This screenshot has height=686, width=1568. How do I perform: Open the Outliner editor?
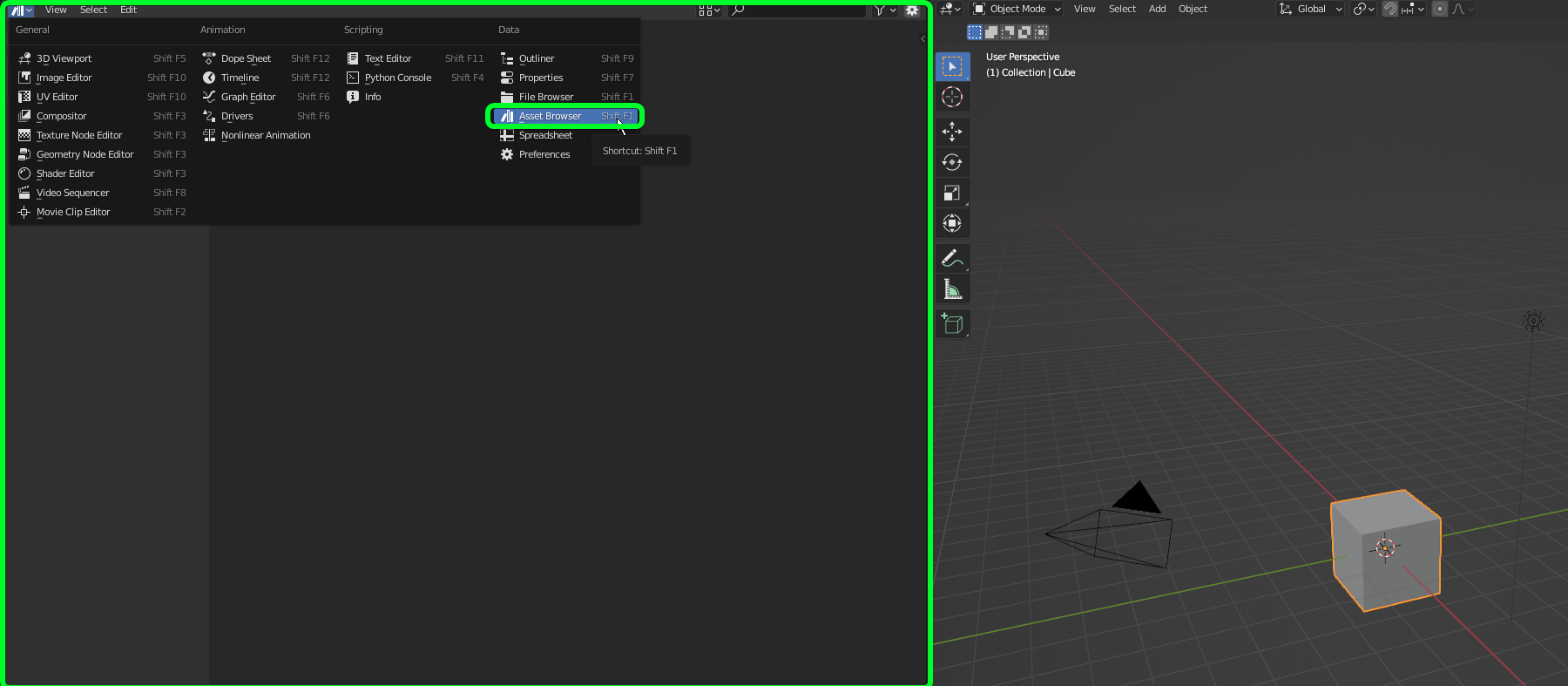click(567, 58)
